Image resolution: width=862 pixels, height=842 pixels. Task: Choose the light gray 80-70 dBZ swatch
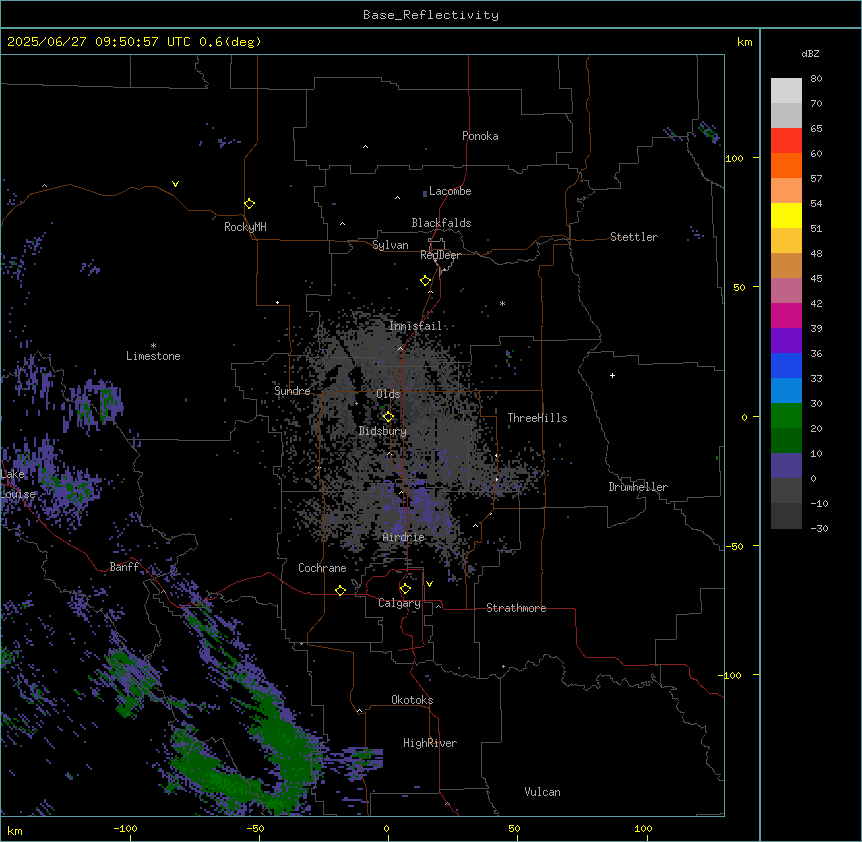point(786,91)
